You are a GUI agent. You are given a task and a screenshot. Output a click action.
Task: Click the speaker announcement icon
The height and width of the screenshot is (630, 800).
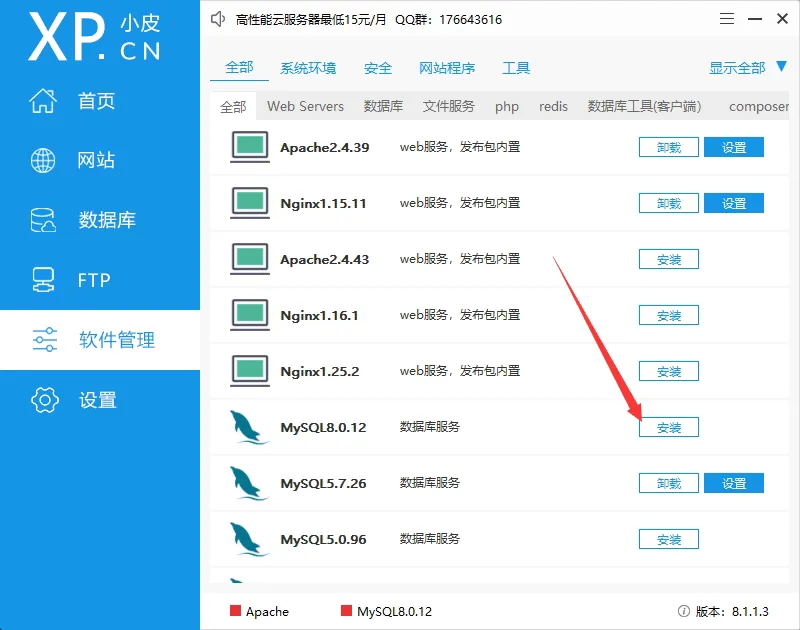(218, 19)
